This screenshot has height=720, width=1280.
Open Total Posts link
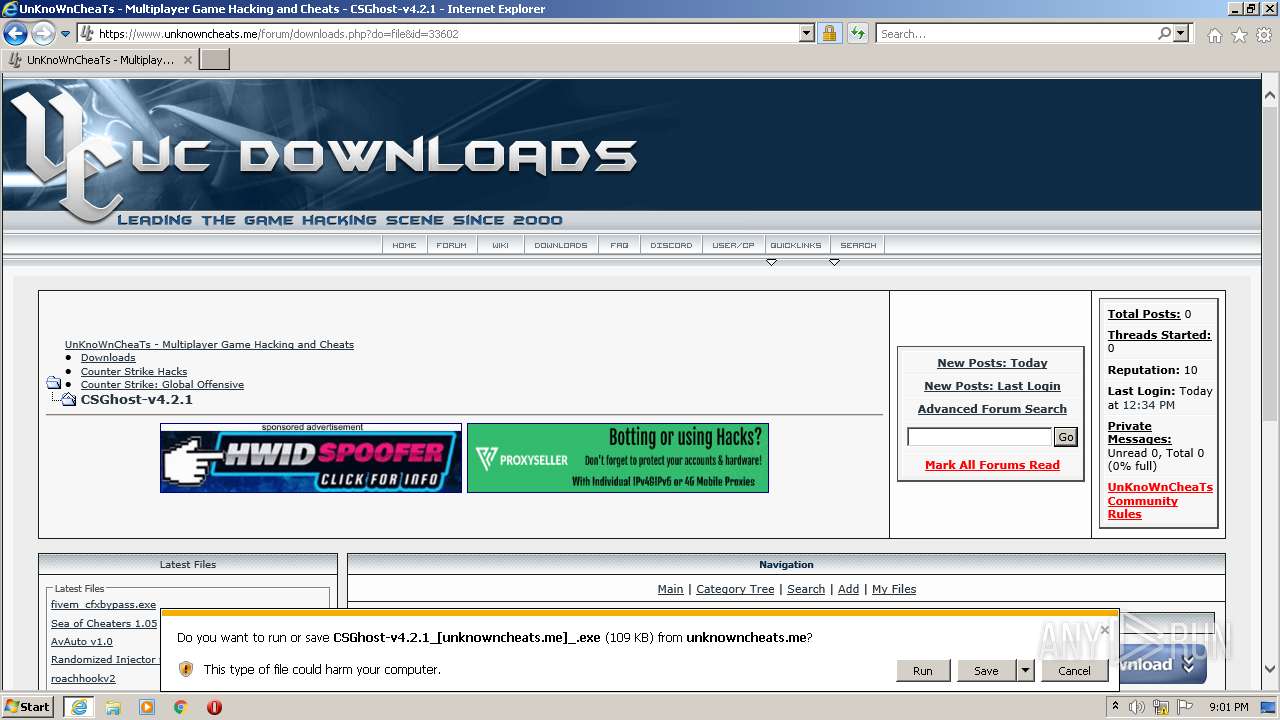point(1143,314)
